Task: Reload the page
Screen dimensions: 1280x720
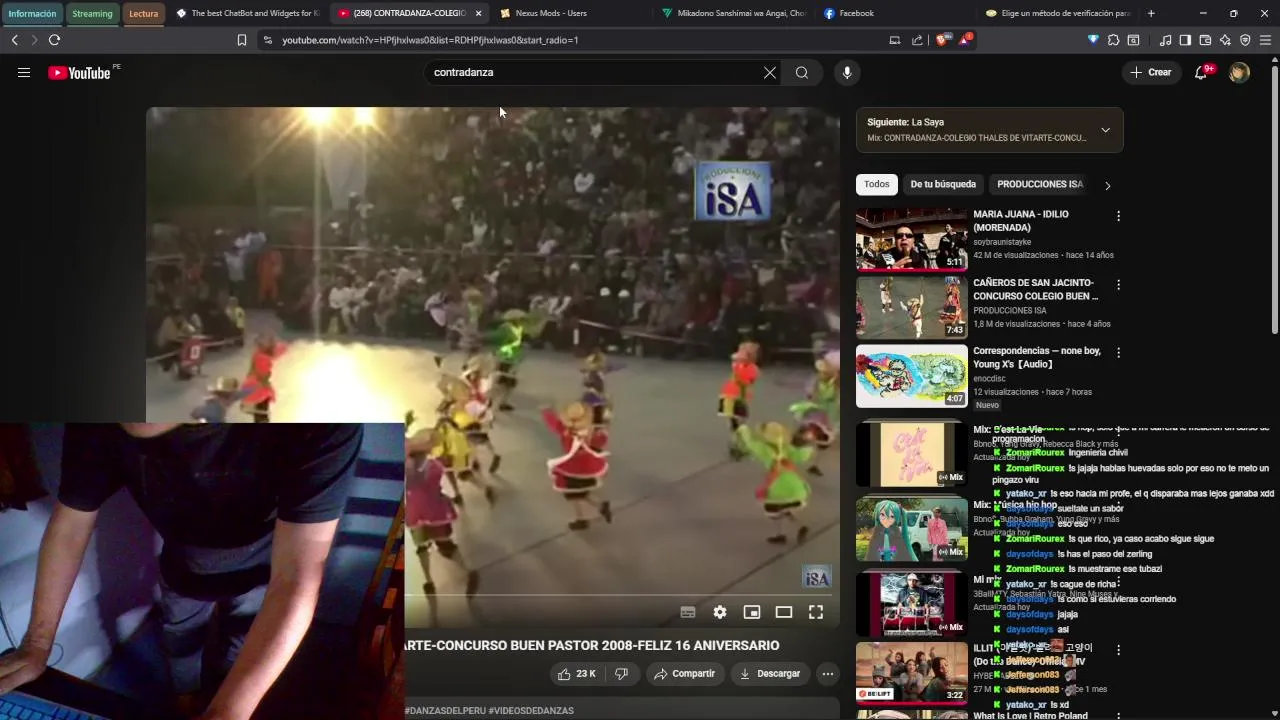Action: (x=54, y=40)
